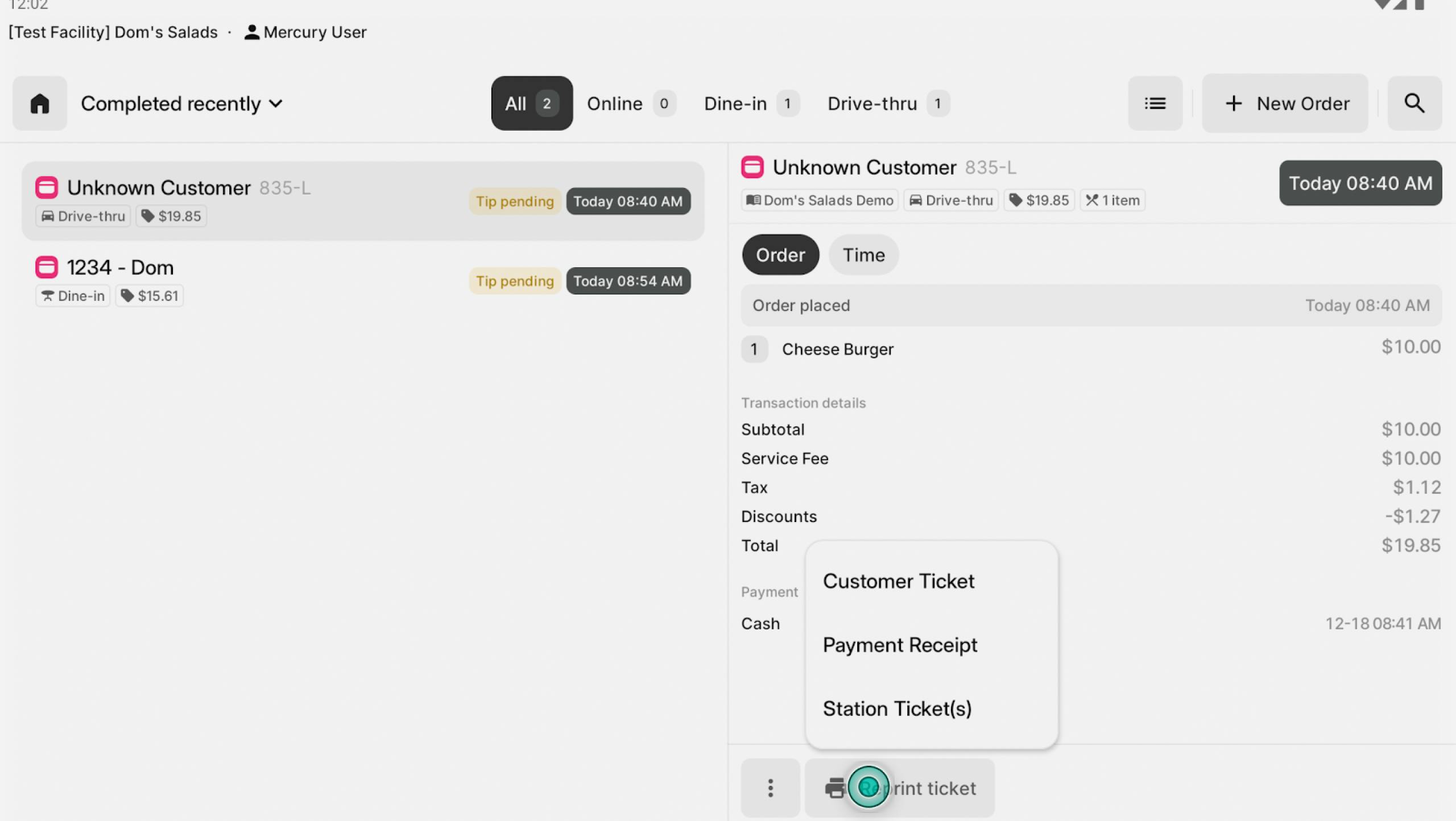This screenshot has width=1456, height=821.
Task: Select the Station Ticket(s) option
Action: (897, 708)
